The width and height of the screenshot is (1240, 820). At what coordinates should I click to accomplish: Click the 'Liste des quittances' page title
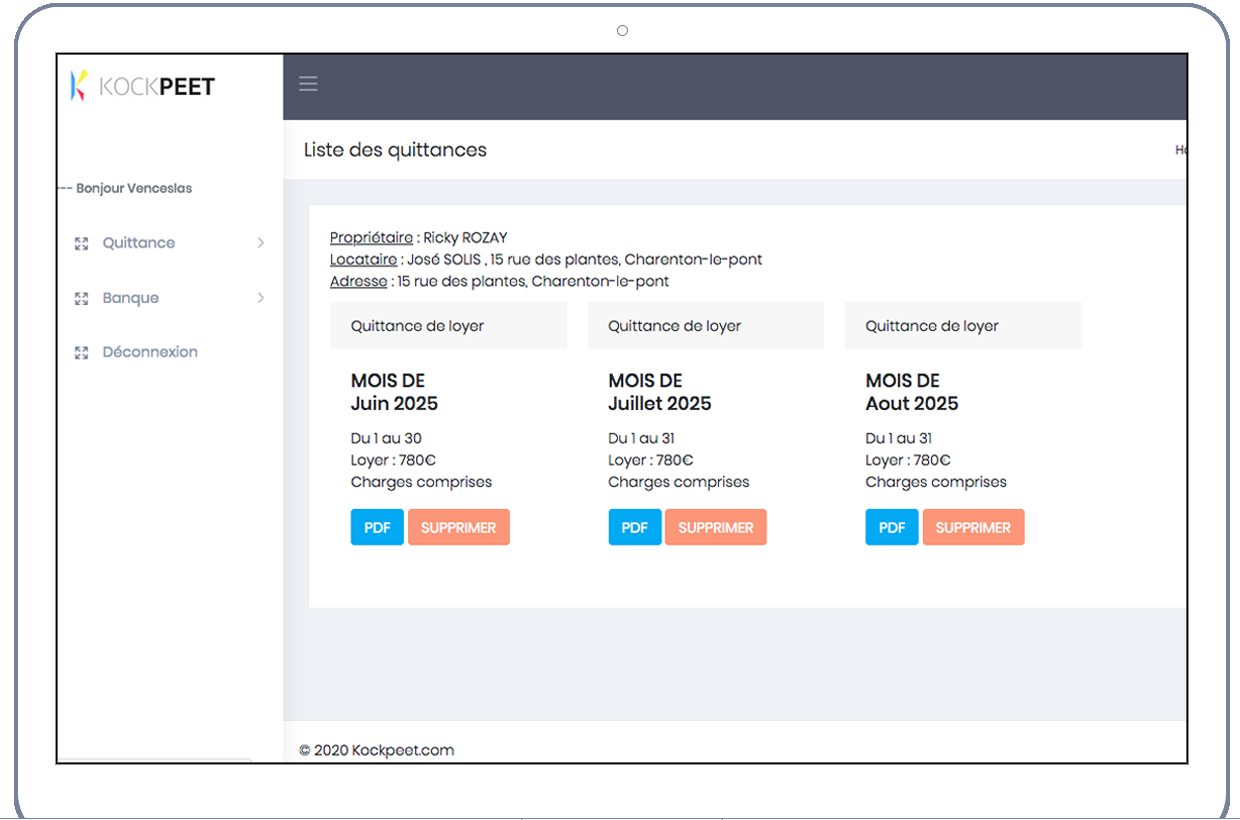[395, 150]
